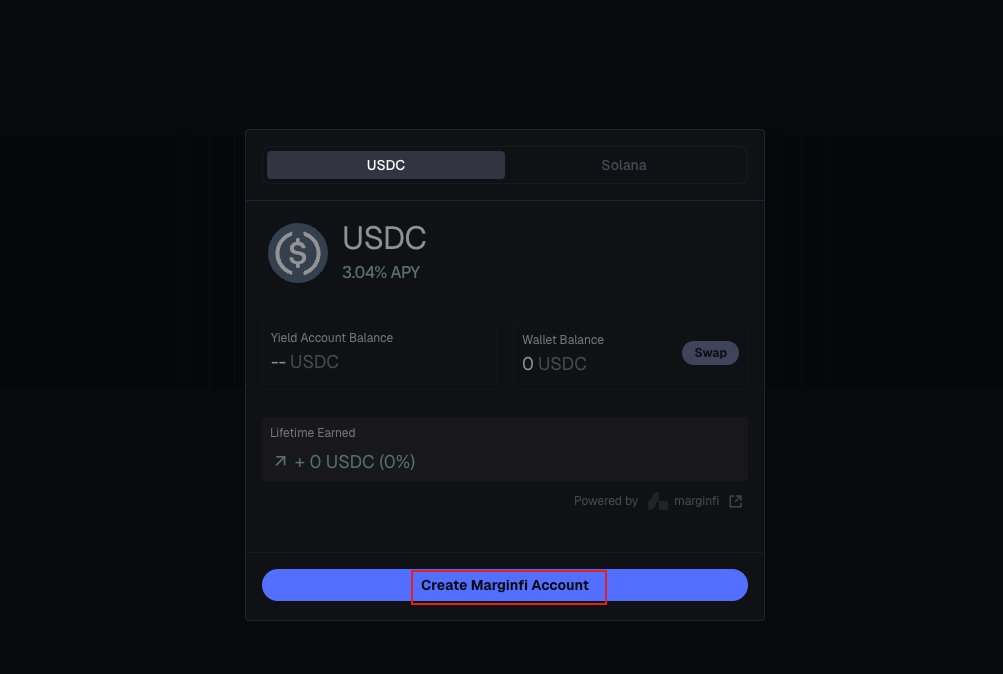
Task: Click the Swap button
Action: (710, 353)
